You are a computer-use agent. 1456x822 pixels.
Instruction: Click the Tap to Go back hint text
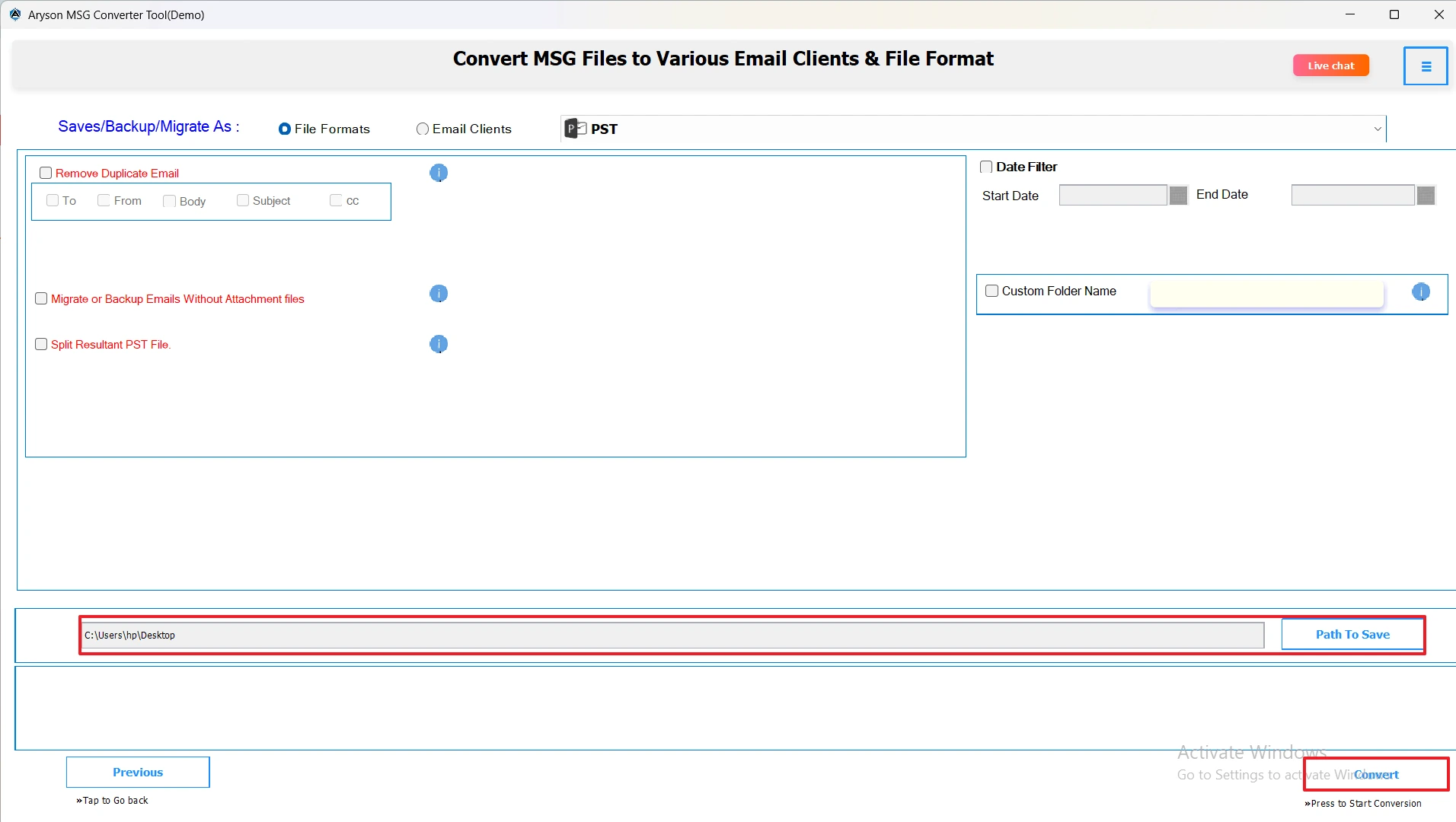[x=113, y=801]
